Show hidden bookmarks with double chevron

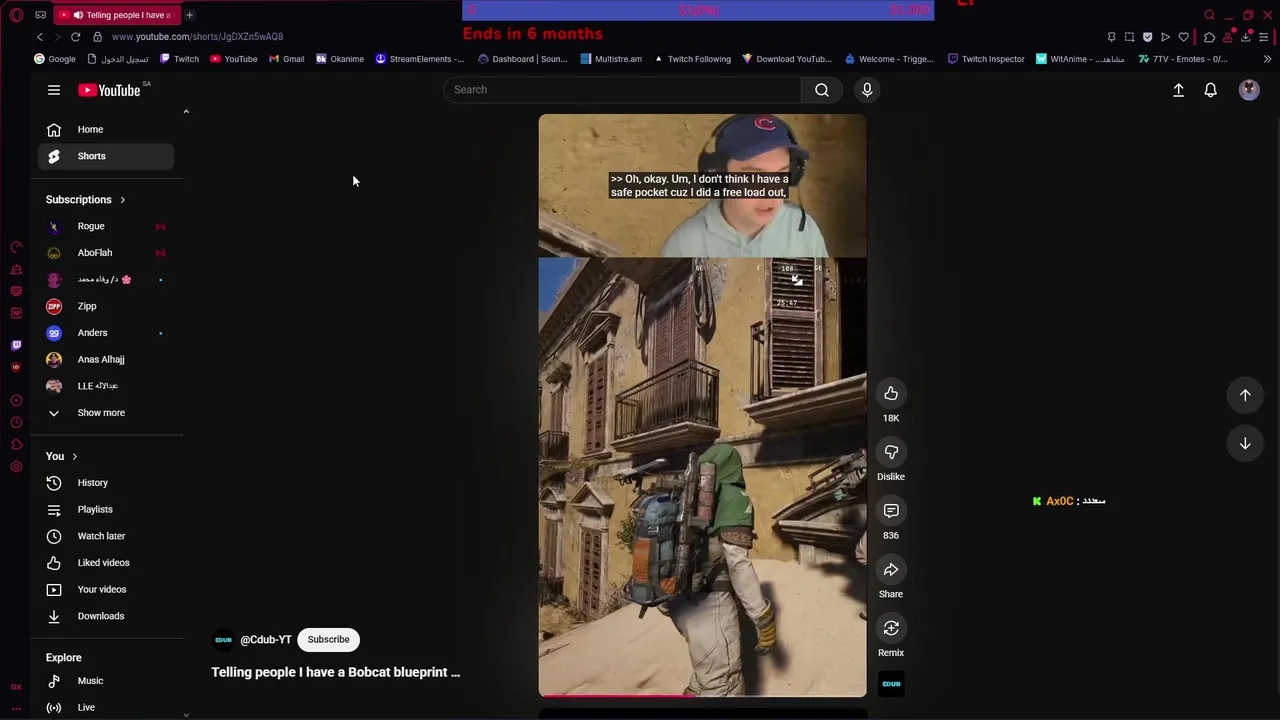pyautogui.click(x=1267, y=59)
